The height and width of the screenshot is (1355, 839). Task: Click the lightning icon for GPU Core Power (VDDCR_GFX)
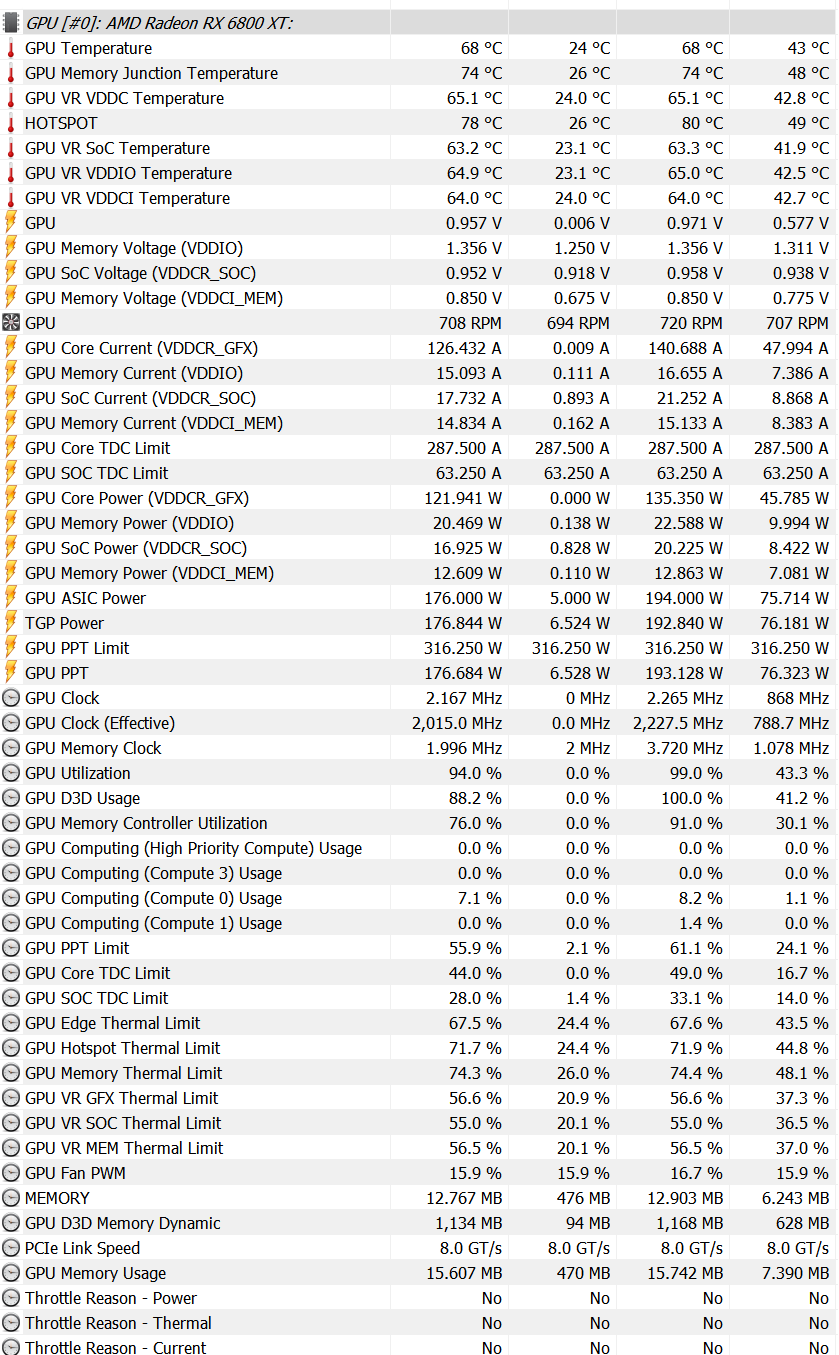coord(11,498)
